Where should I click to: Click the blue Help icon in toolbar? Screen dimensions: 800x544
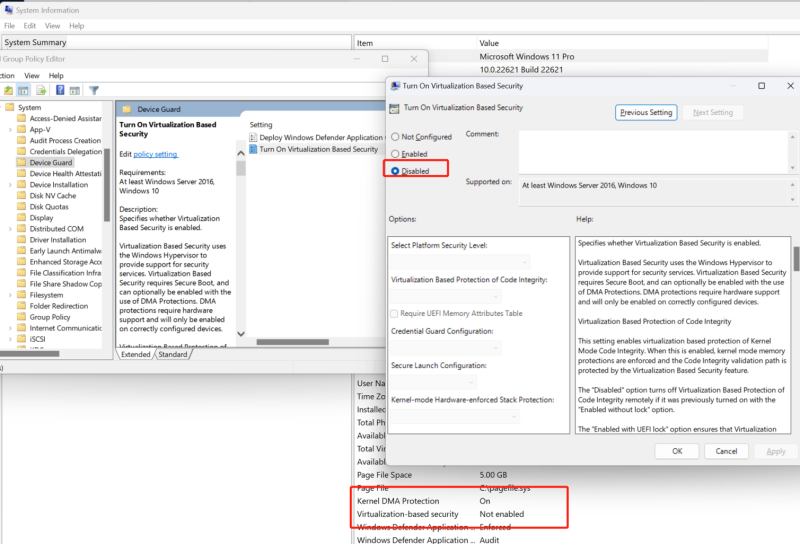tap(60, 91)
